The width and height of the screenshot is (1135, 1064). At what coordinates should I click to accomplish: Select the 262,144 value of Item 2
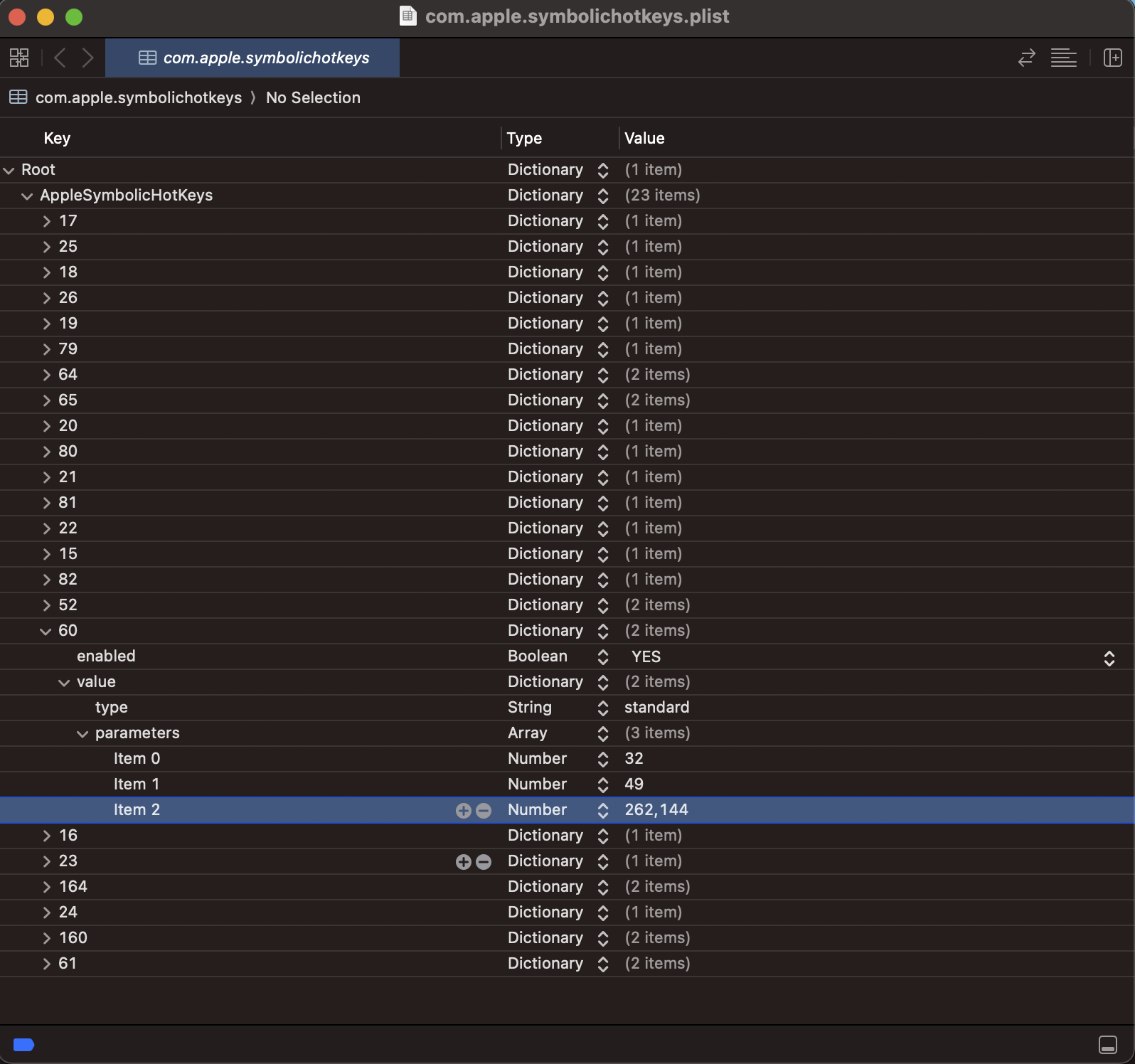tap(656, 810)
